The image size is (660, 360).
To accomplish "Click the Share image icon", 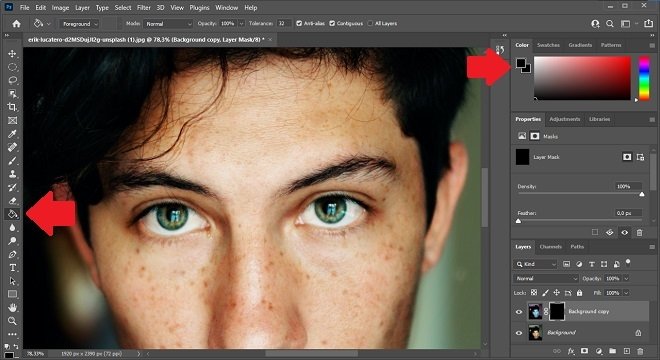I will tap(648, 24).
